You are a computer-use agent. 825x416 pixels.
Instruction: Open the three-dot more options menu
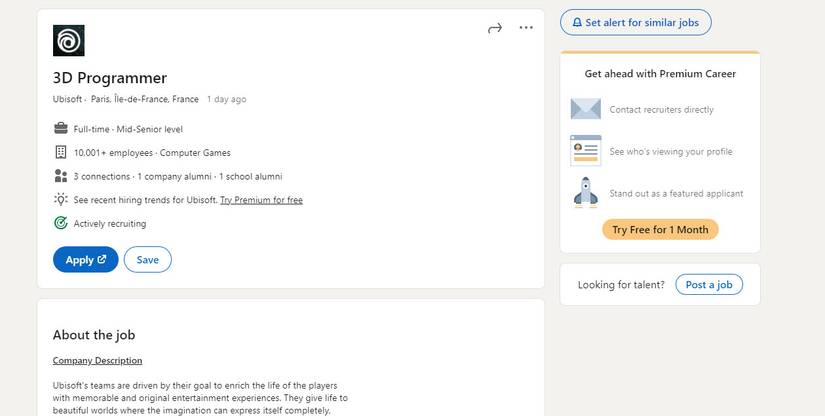point(526,27)
